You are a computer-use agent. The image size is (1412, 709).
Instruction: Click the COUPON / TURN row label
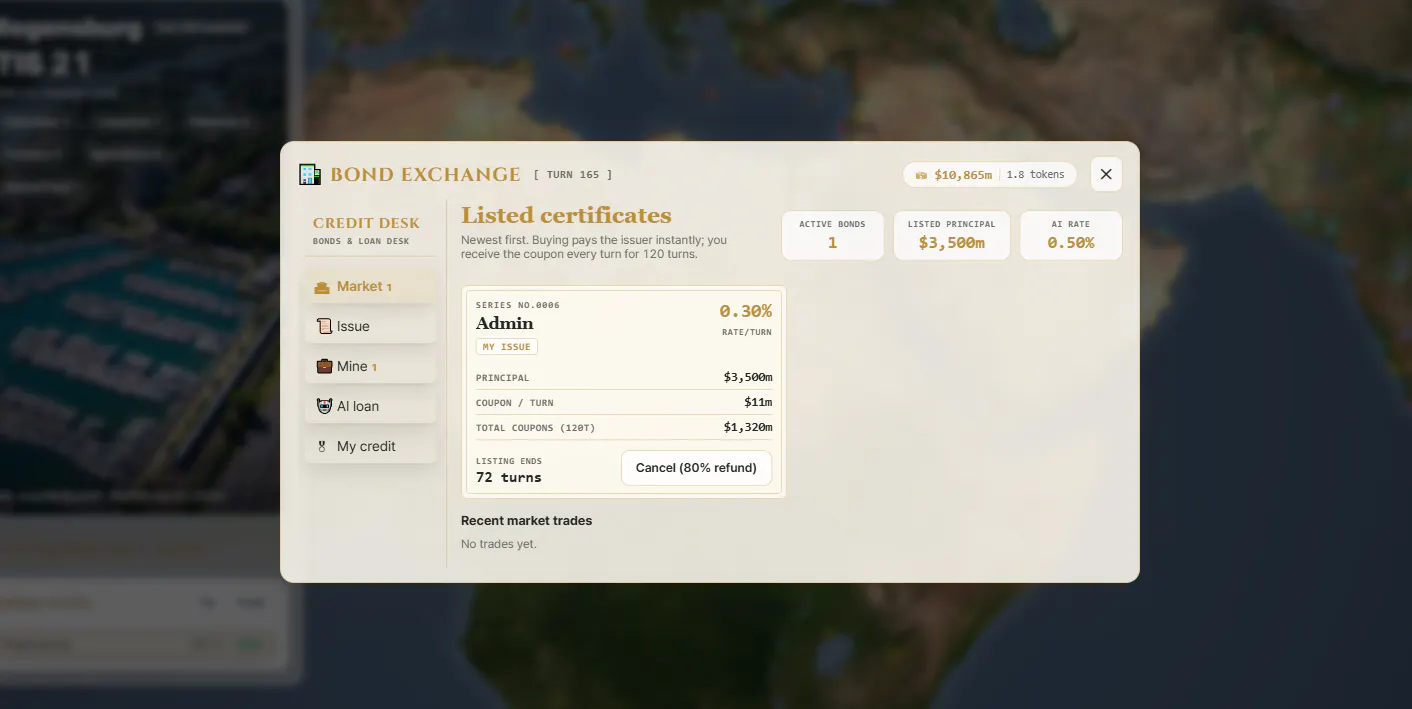click(515, 403)
